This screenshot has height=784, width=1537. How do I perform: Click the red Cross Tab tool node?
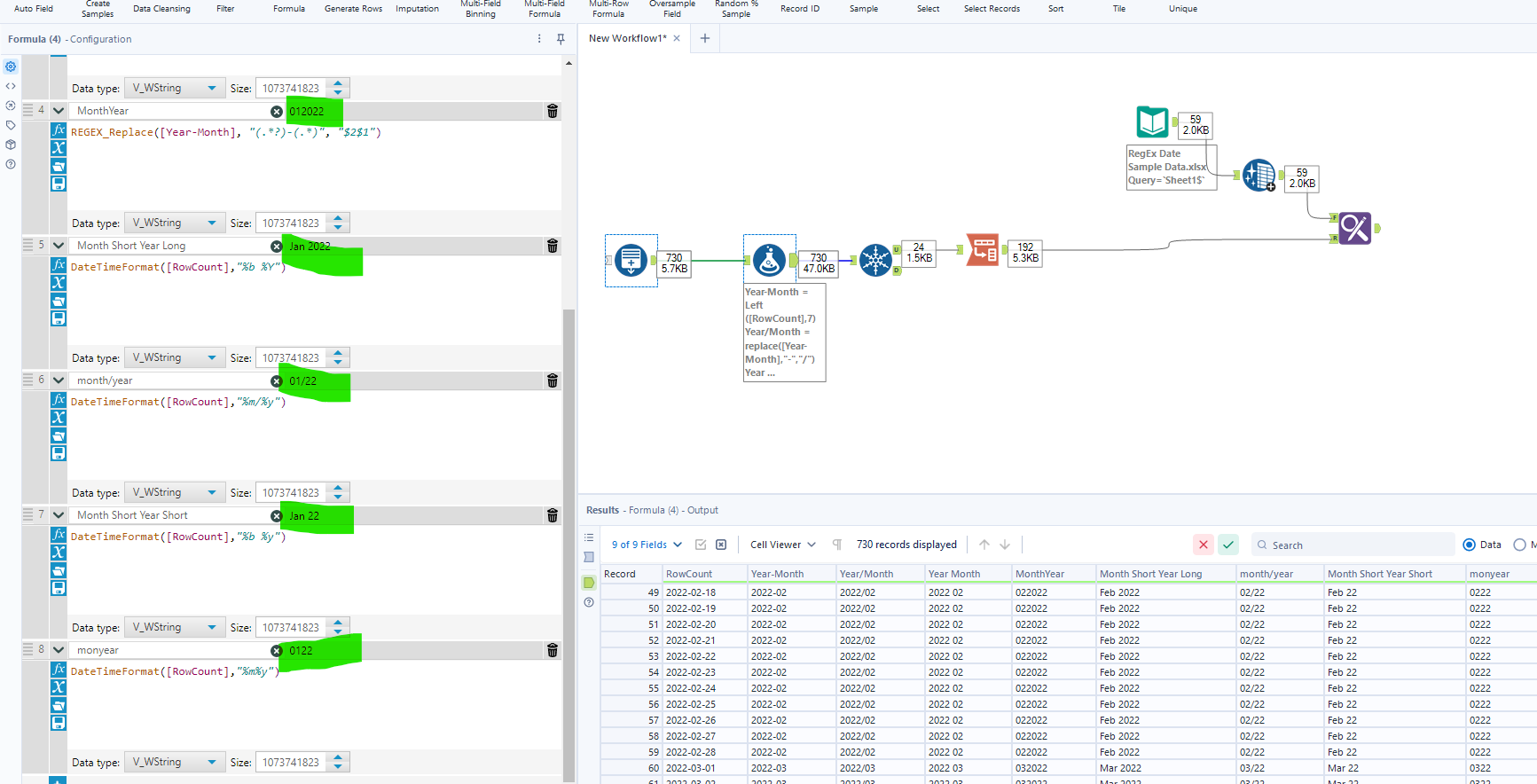983,250
